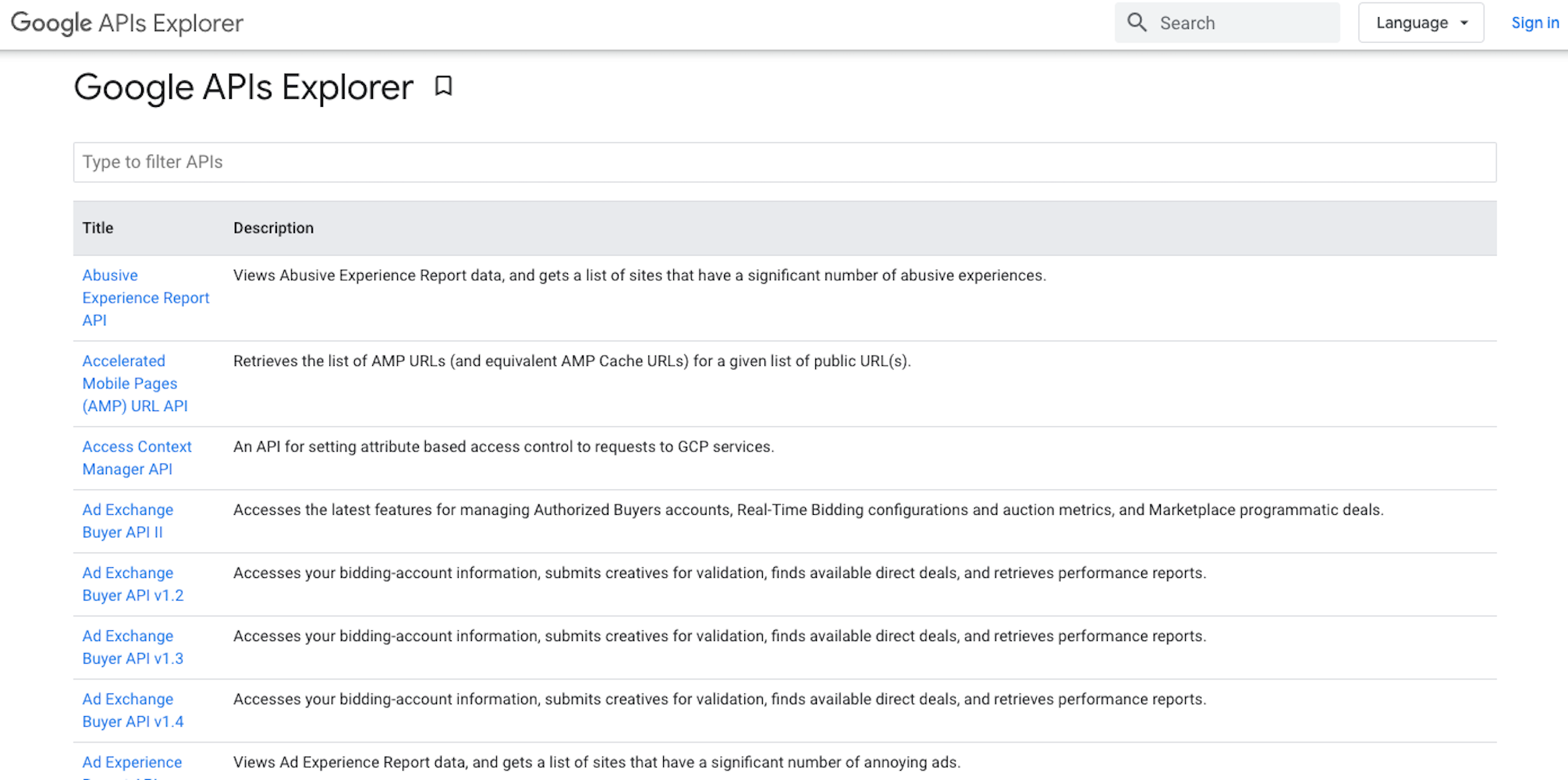The height and width of the screenshot is (780, 1568).
Task: Click the bookmark icon beside the page title
Action: [443, 86]
